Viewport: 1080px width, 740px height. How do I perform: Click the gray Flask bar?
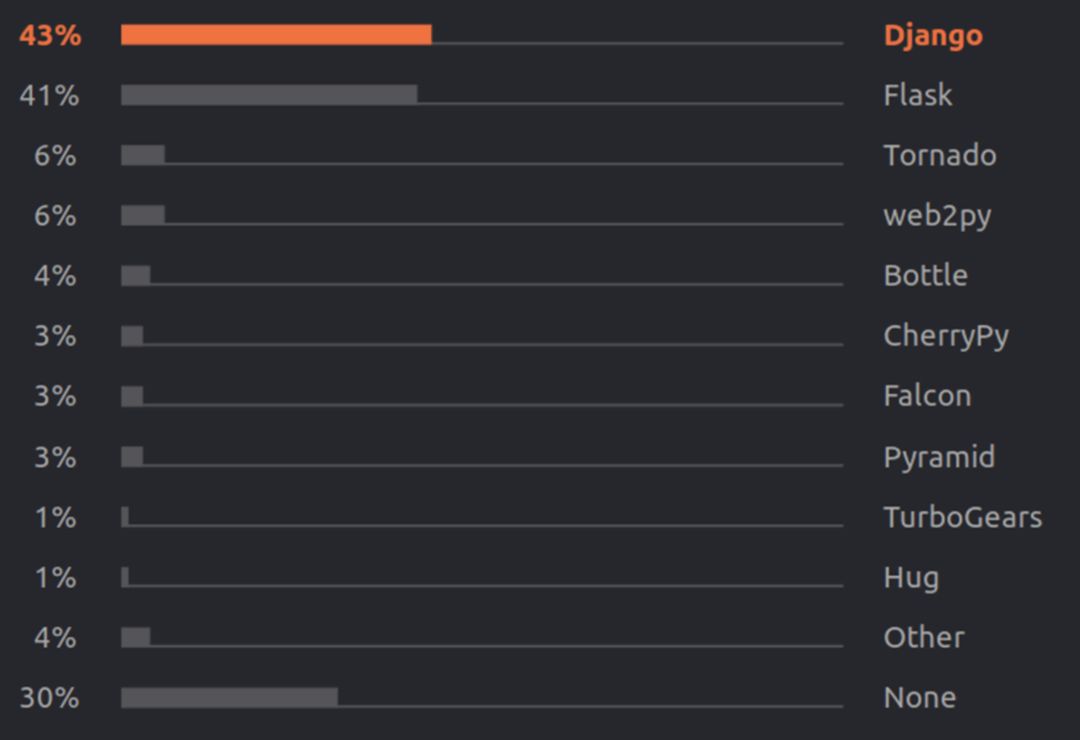point(269,95)
